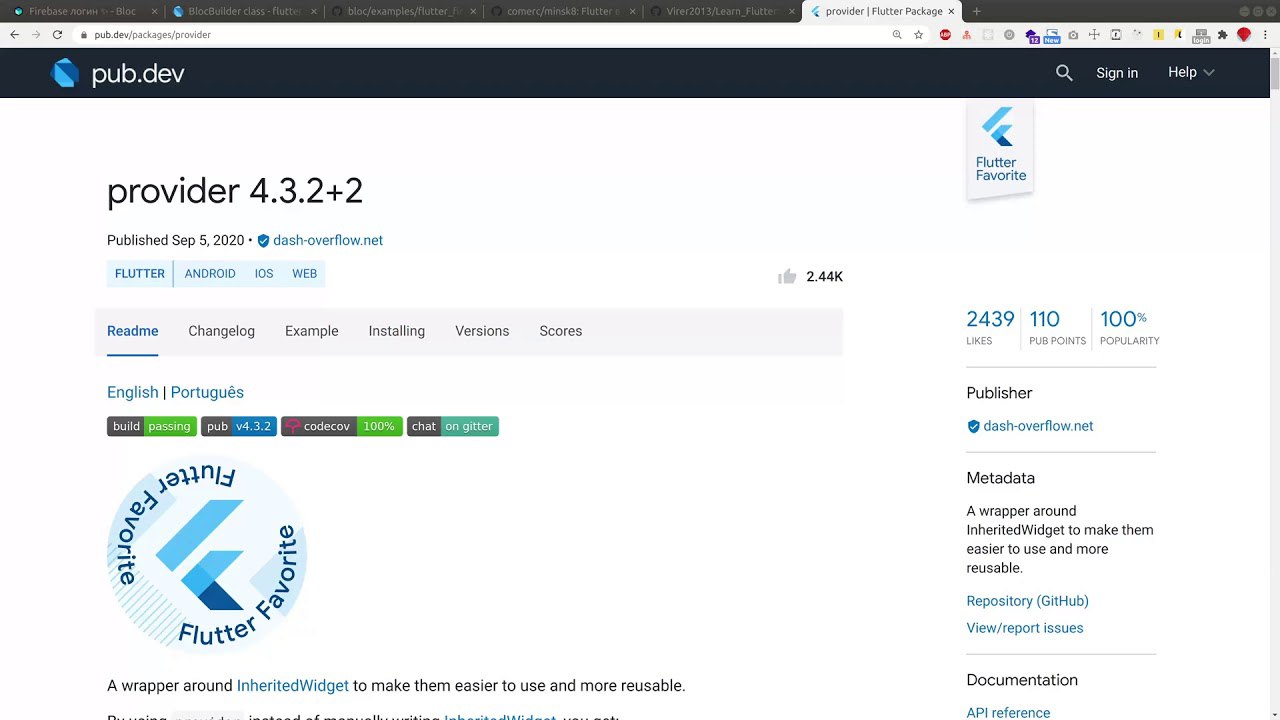
Task: Click the chat on gitter badge
Action: point(453,426)
